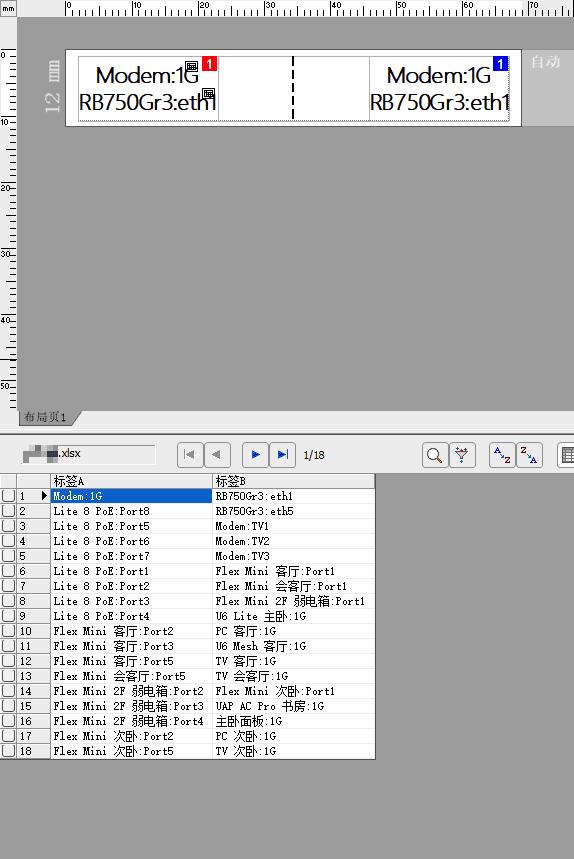The height and width of the screenshot is (859, 574).
Task: Select cell PC 次卧:1G
Action: tap(293, 736)
